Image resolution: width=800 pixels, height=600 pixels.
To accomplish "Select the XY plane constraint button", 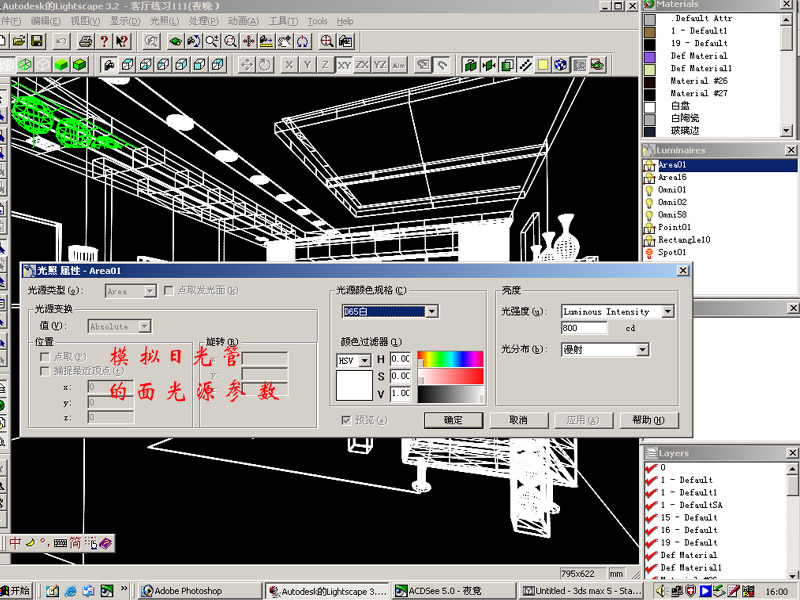I will pyautogui.click(x=344, y=65).
